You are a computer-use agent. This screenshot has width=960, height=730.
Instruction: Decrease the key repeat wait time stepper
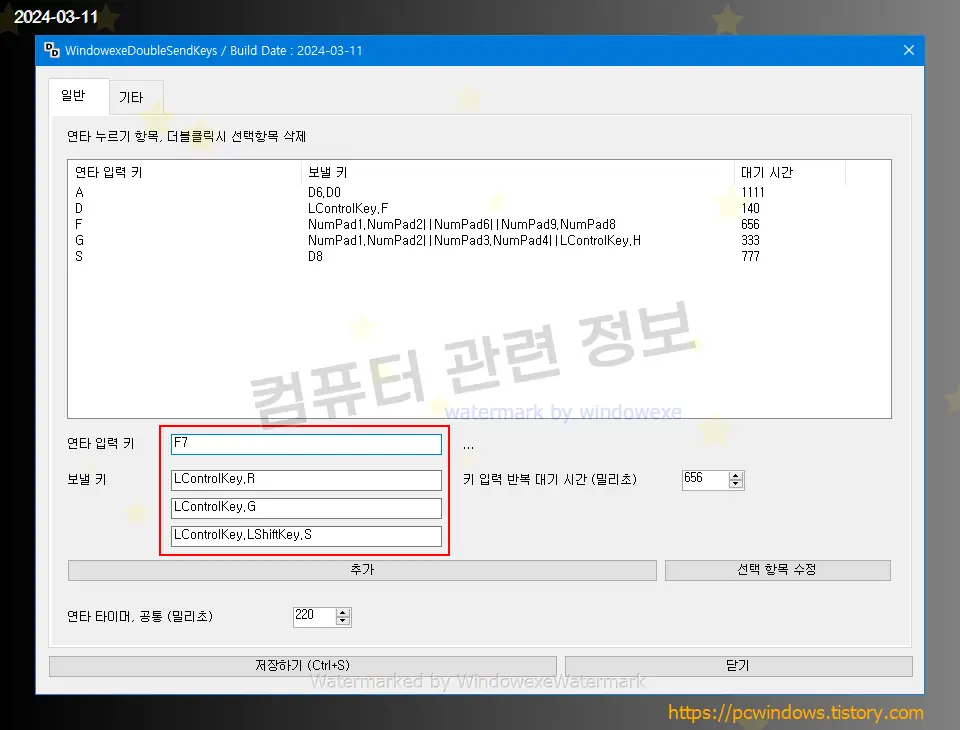pyautogui.click(x=736, y=484)
